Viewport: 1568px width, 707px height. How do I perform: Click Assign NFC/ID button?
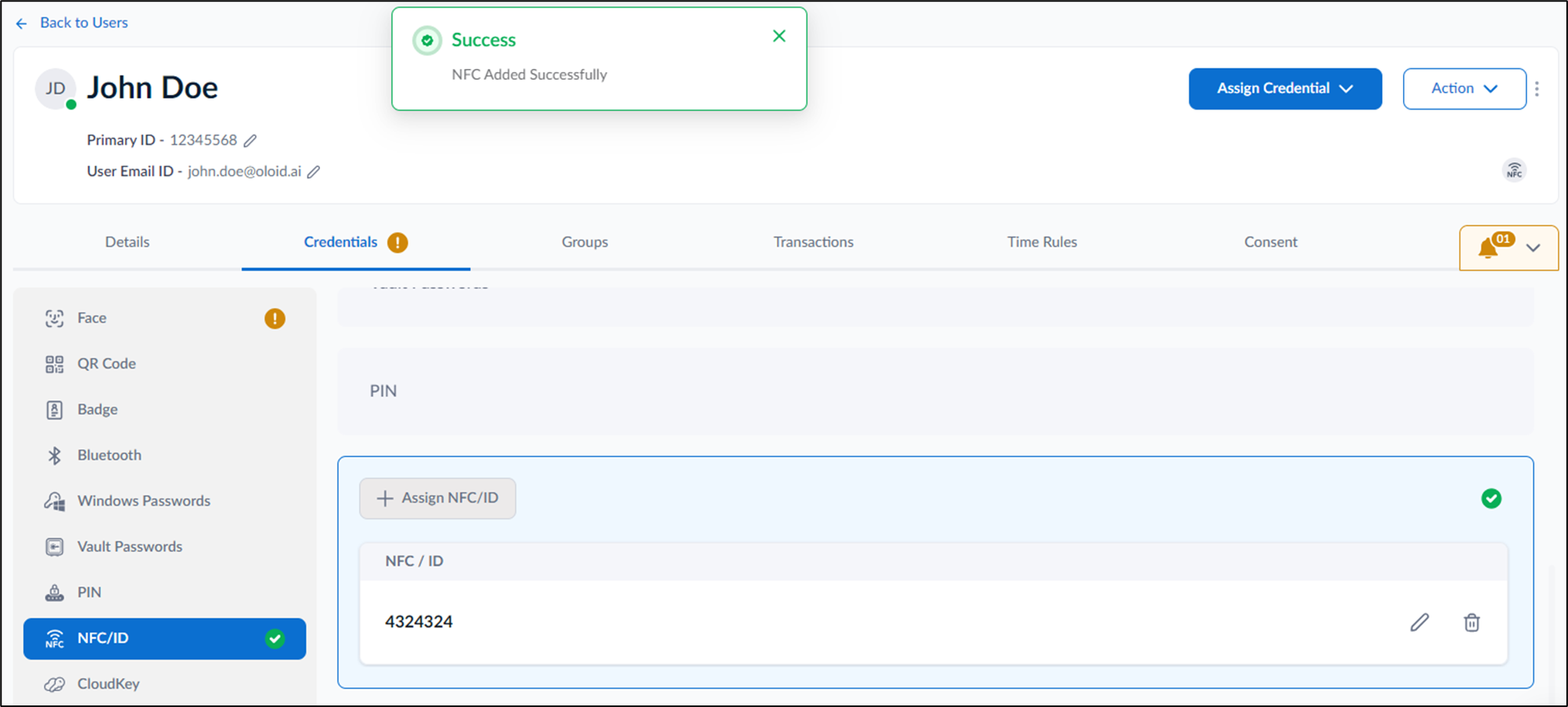coord(437,498)
